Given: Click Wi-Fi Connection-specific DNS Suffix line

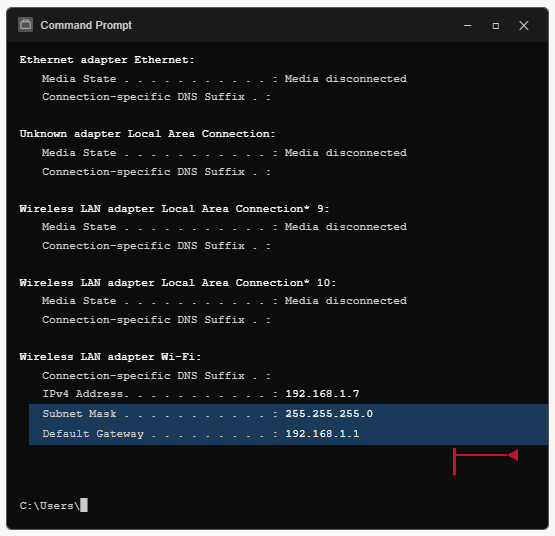Looking at the screenshot, I should coord(156,376).
